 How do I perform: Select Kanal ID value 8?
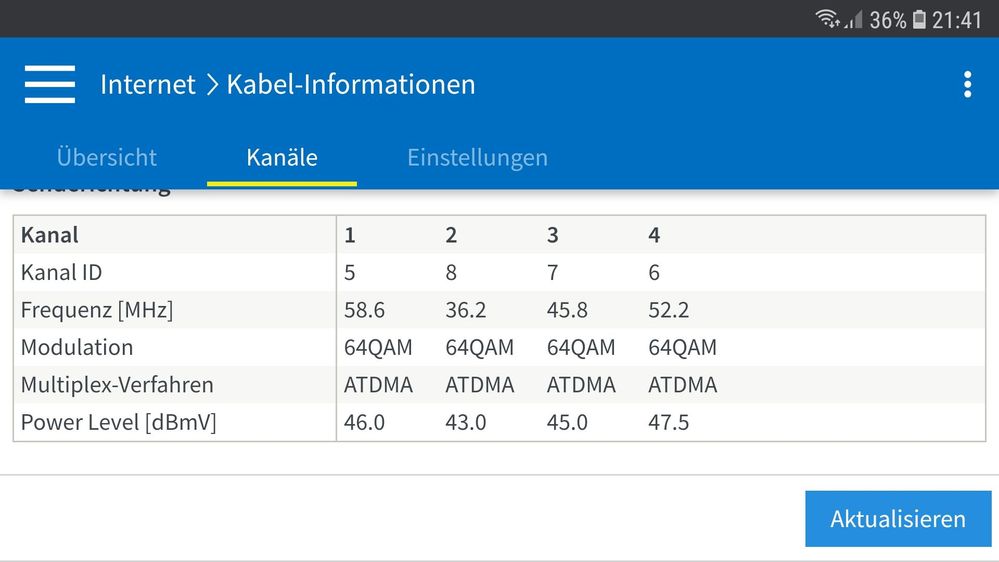coord(451,272)
